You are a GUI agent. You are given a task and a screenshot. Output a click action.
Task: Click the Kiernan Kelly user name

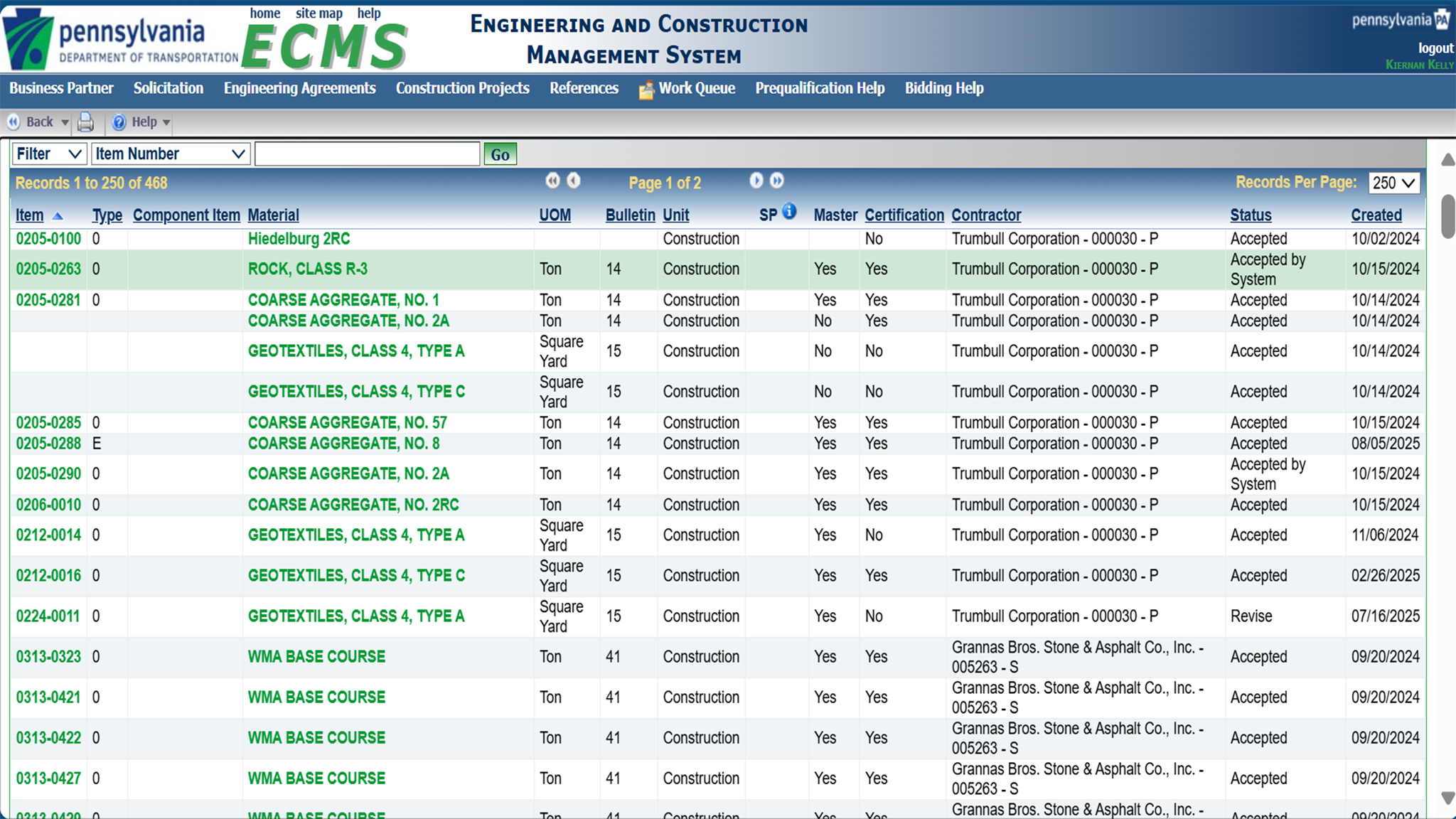1420,65
